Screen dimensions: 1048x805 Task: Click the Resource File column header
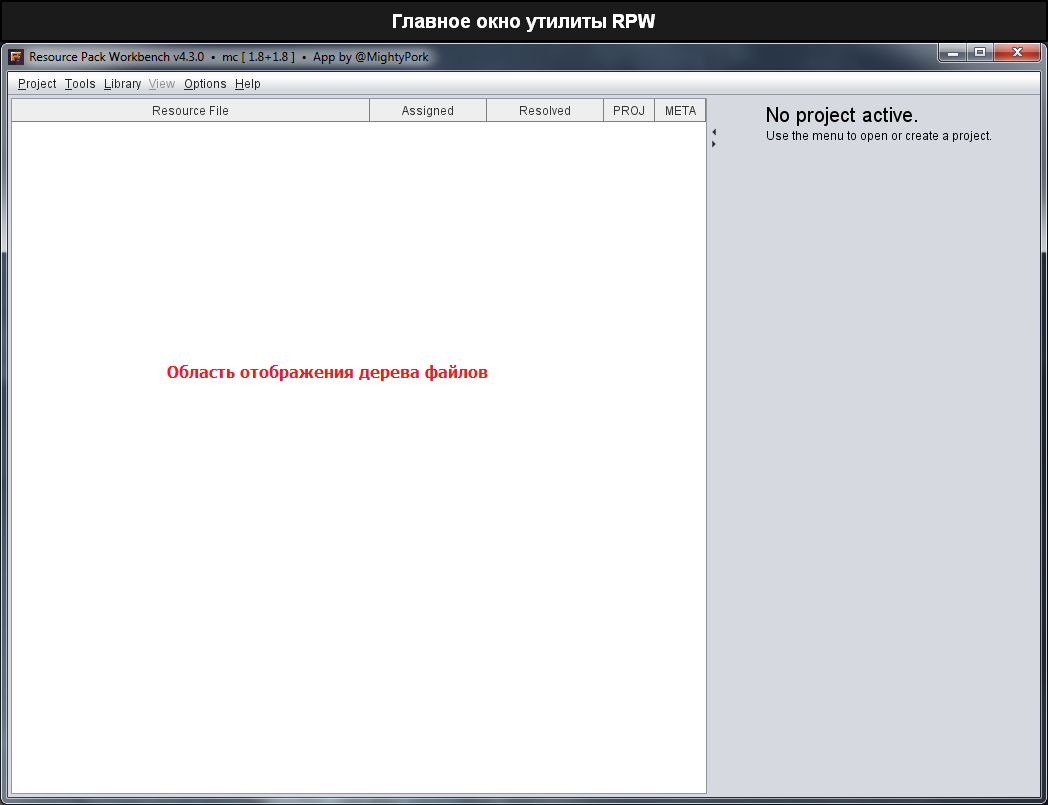point(190,111)
